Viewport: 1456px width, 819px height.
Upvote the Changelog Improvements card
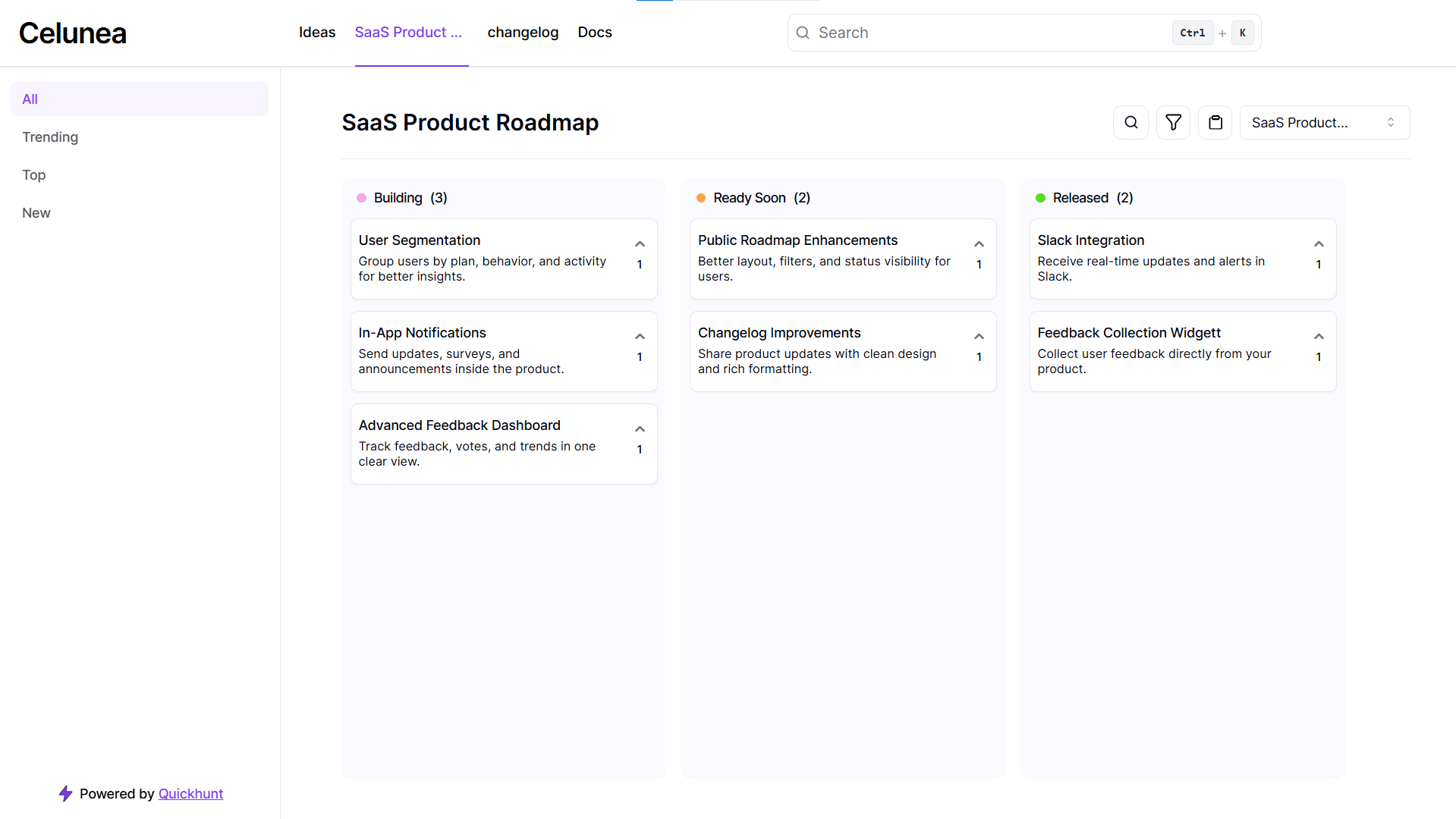click(979, 337)
